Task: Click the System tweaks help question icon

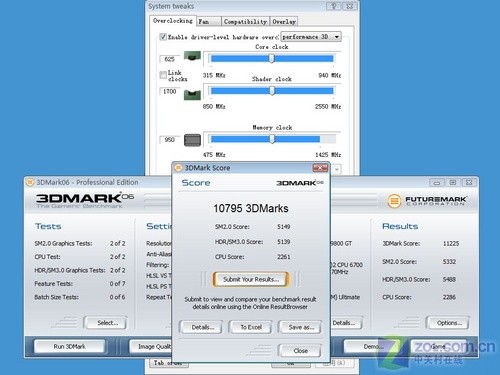Action: (x=333, y=6)
